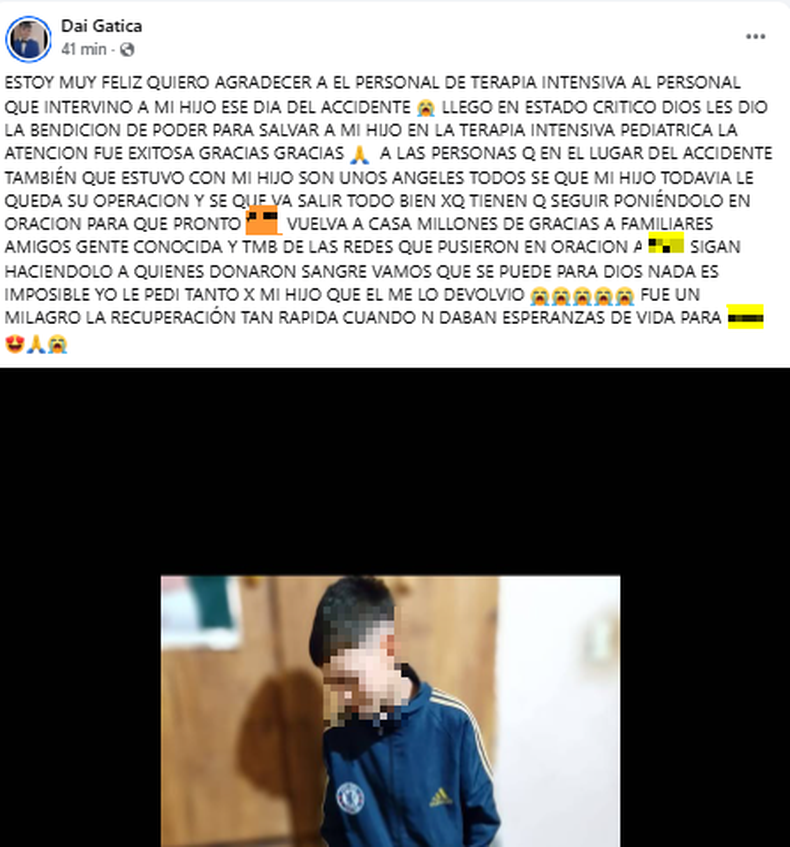Click the crying emoji after ACCIDENTE
The width and height of the screenshot is (790, 847).
(x=426, y=107)
